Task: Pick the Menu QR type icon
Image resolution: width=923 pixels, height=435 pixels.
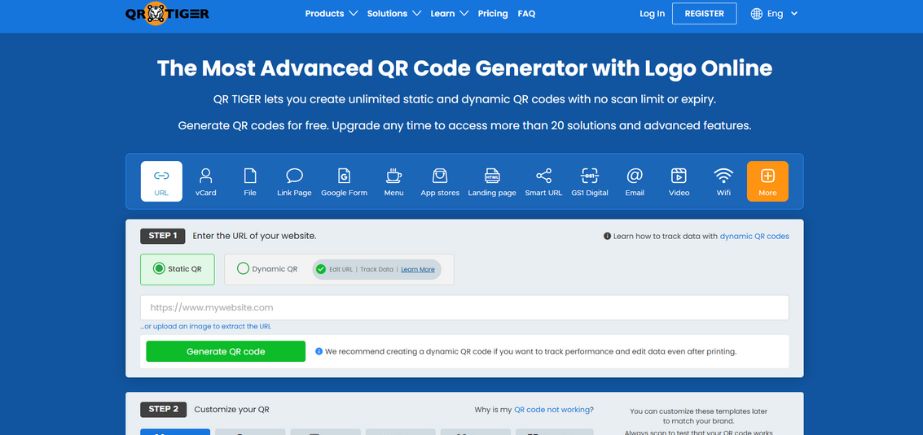Action: 394,181
